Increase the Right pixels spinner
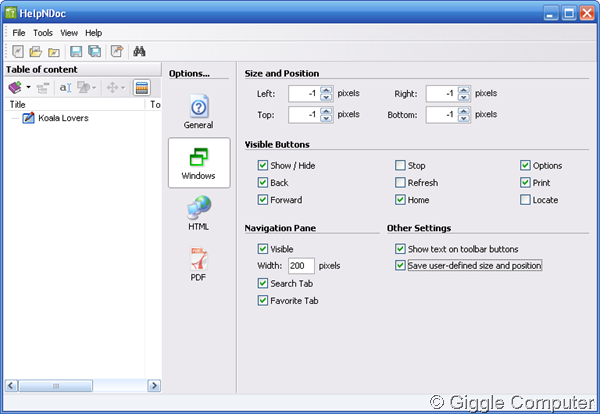Viewport: 600px width, 414px height. tap(464, 90)
